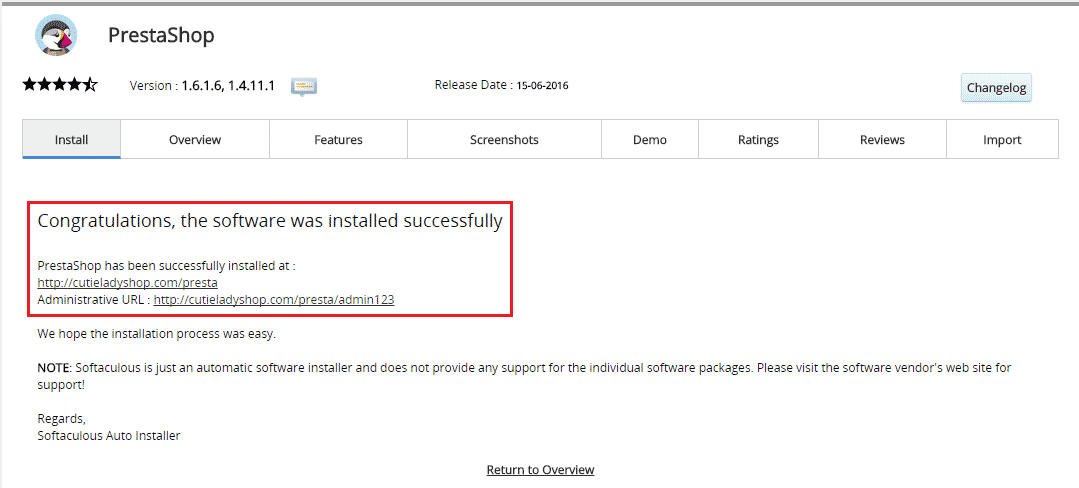Click the PrestaShop title text
This screenshot has width=1079, height=488.
(x=161, y=35)
